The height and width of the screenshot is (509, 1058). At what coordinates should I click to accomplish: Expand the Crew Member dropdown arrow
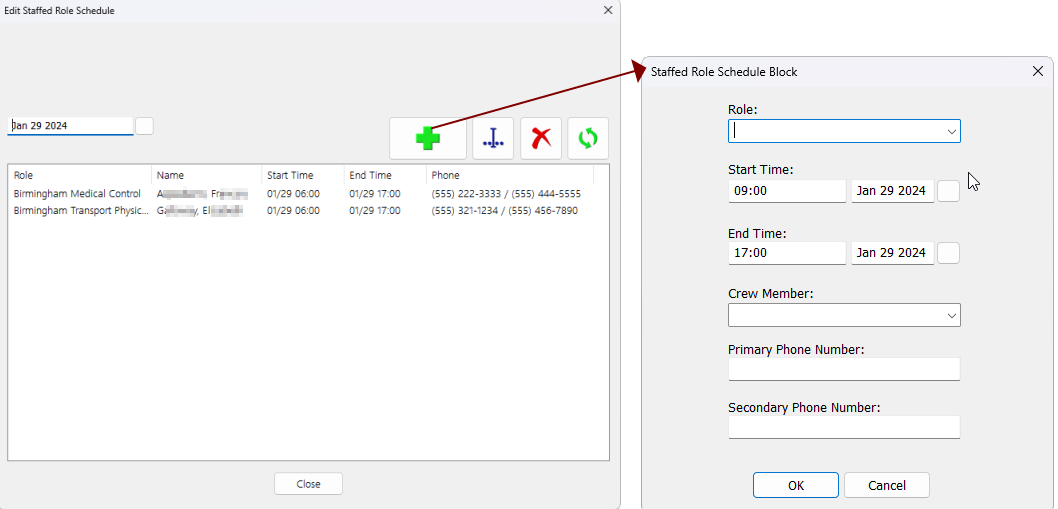[951, 315]
